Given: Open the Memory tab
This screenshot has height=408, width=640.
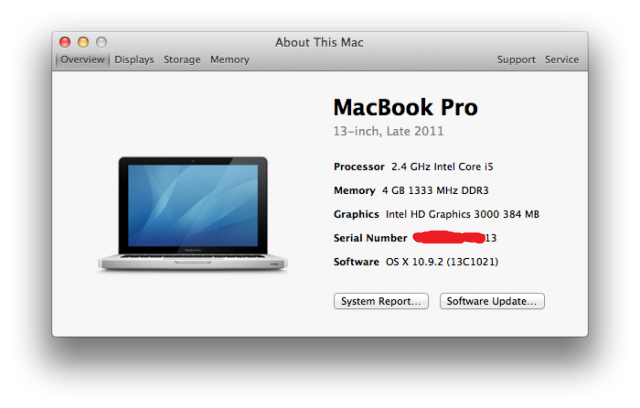Looking at the screenshot, I should tap(229, 60).
